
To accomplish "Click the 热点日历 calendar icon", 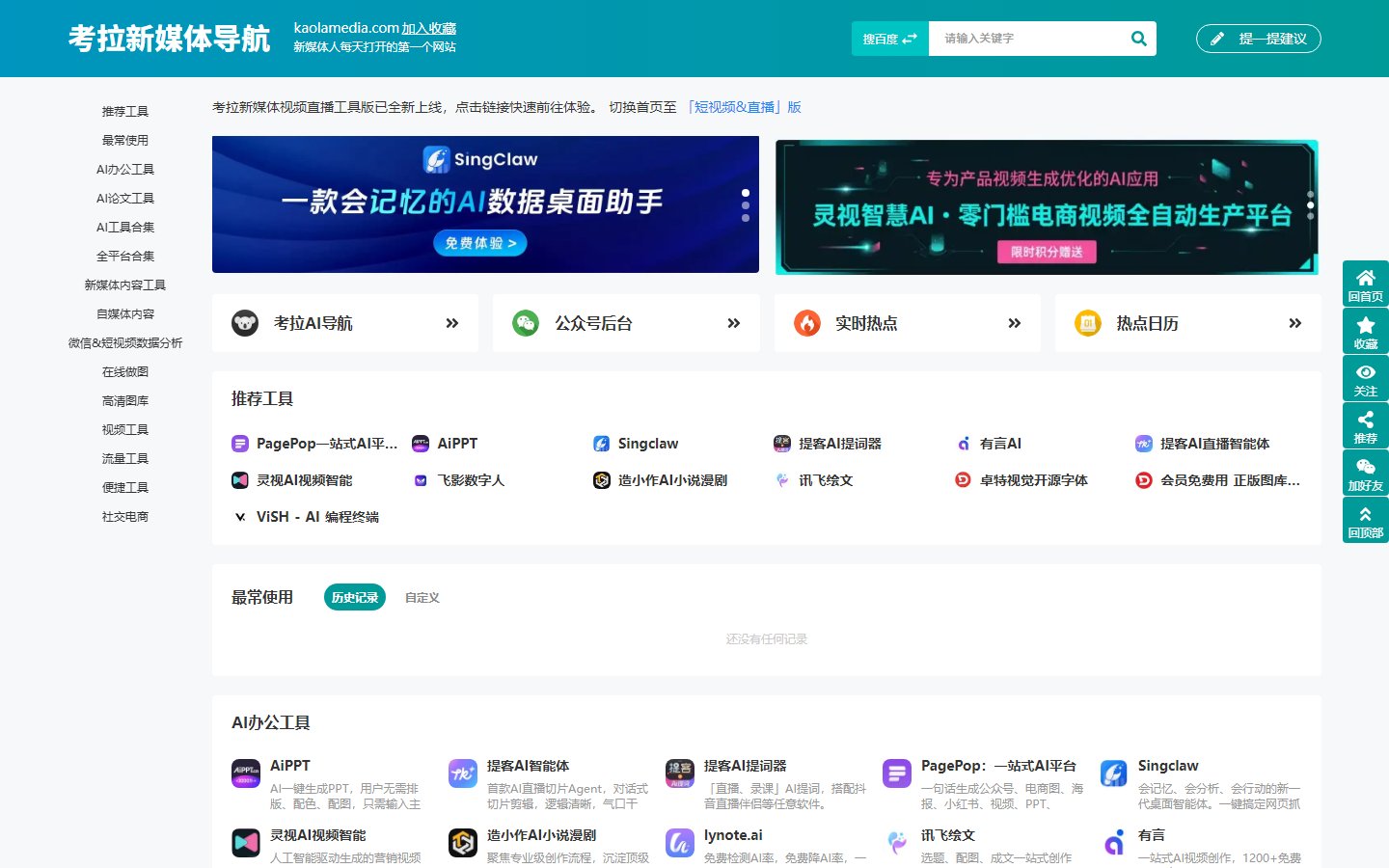I will (x=1088, y=323).
